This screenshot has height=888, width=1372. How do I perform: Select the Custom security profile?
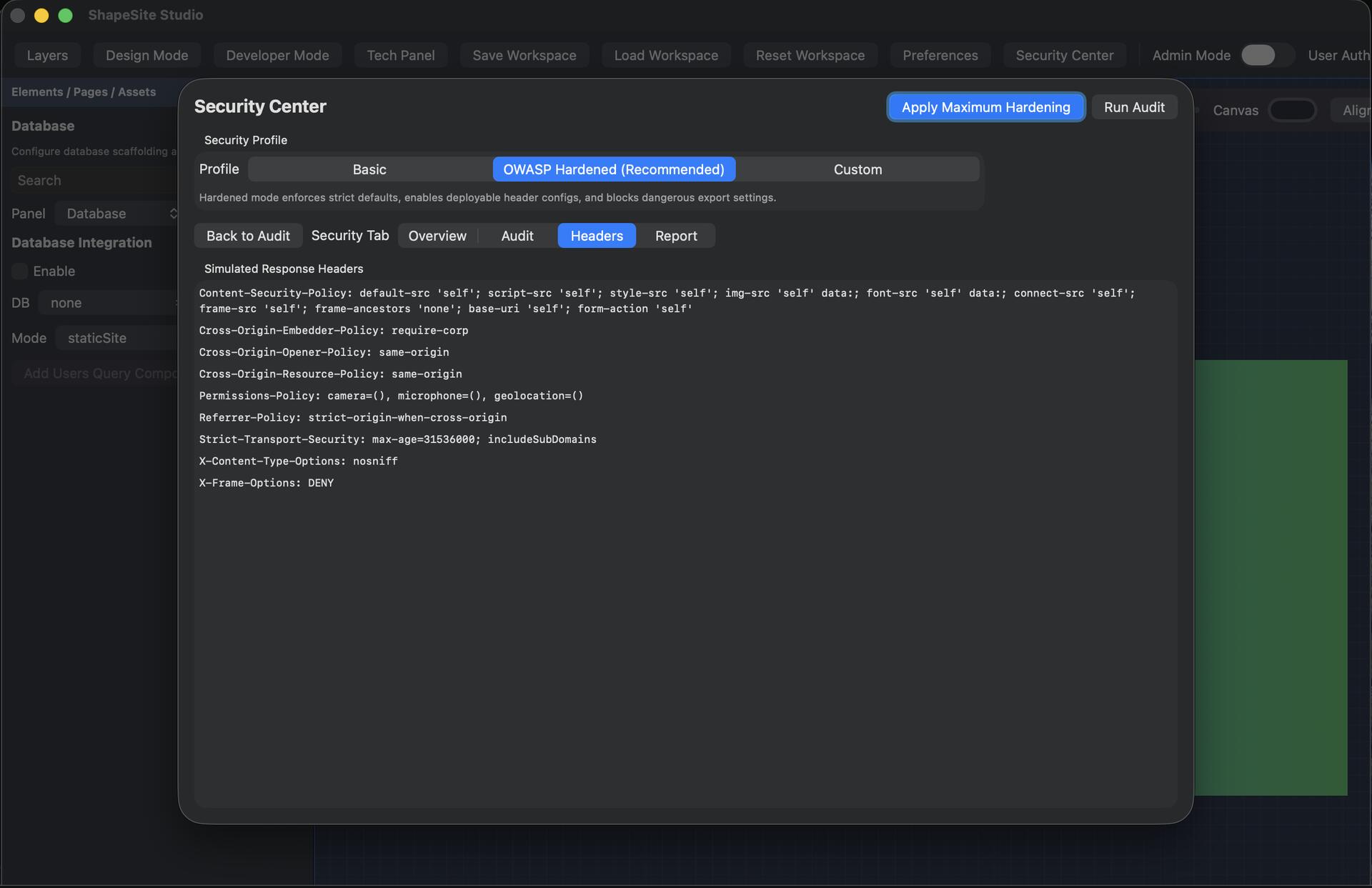857,169
